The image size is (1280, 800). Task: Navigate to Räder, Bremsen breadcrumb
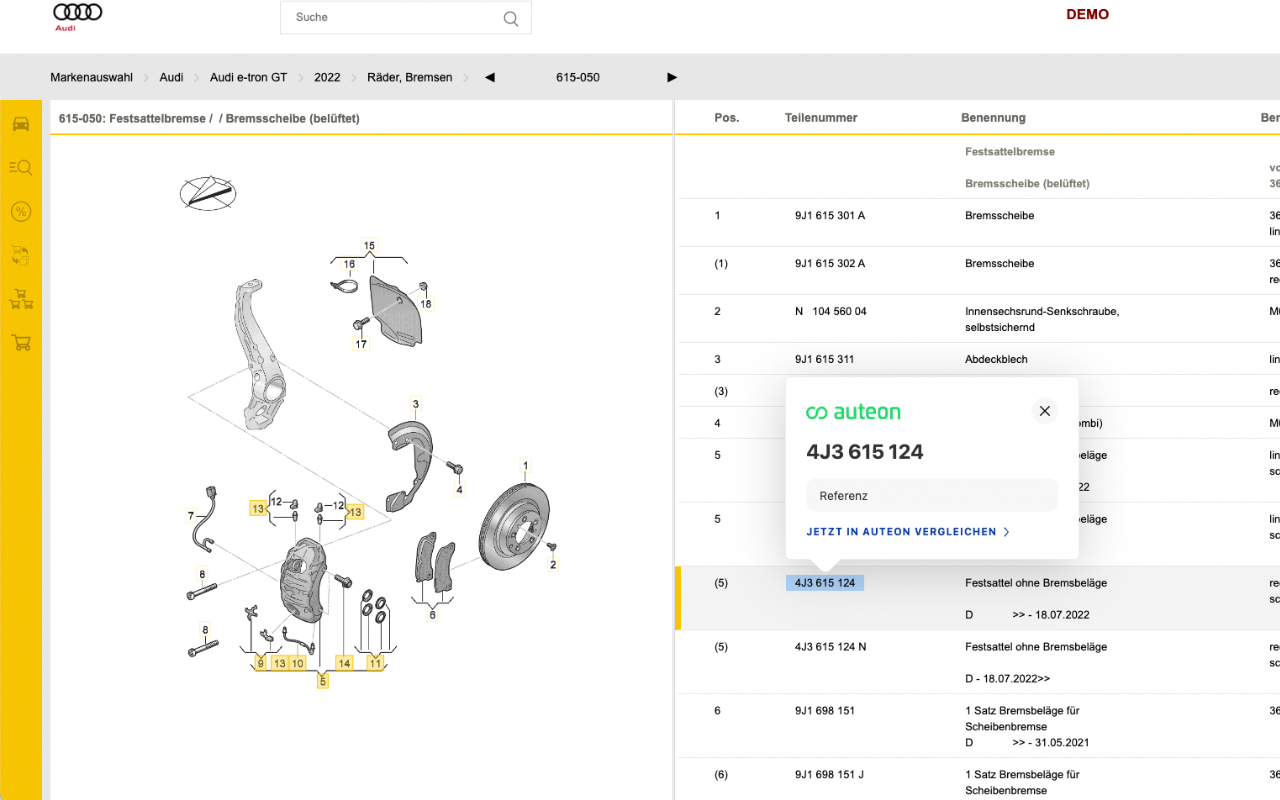click(x=410, y=77)
